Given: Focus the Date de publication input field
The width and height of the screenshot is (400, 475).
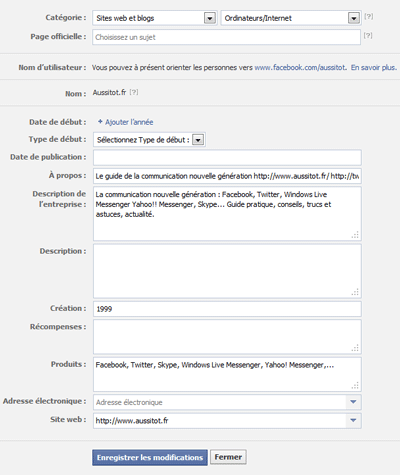Looking at the screenshot, I should point(227,157).
